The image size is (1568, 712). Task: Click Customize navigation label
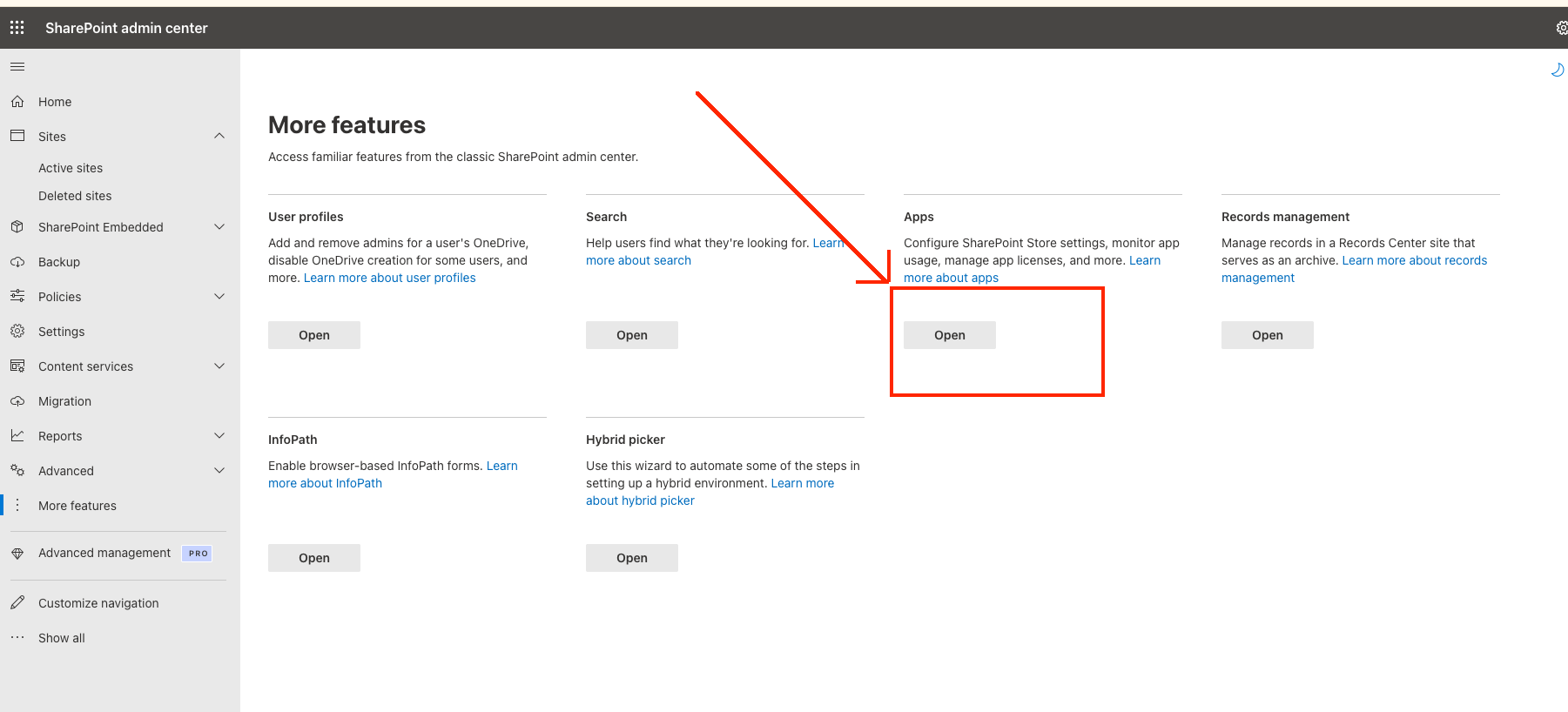click(98, 603)
